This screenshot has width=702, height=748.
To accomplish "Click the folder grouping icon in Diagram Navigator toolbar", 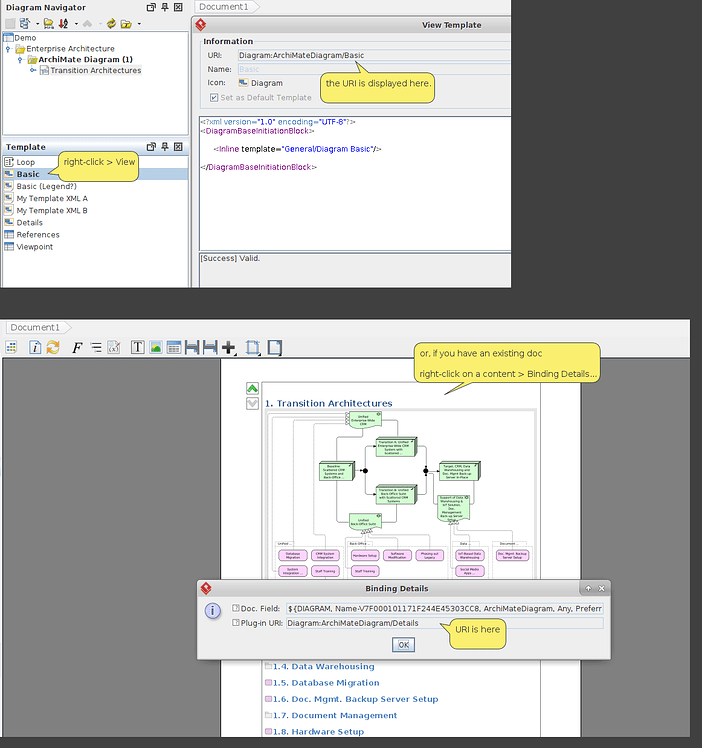I will click(x=48, y=23).
